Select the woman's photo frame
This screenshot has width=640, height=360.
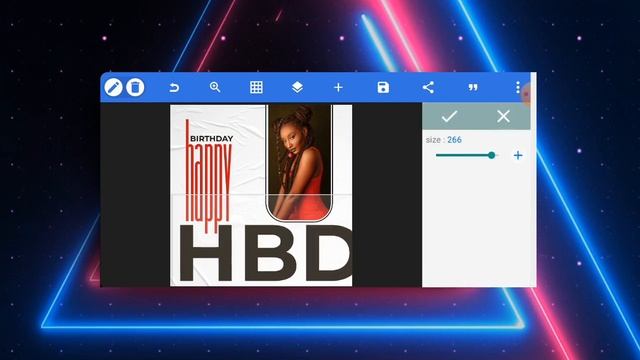(x=299, y=162)
